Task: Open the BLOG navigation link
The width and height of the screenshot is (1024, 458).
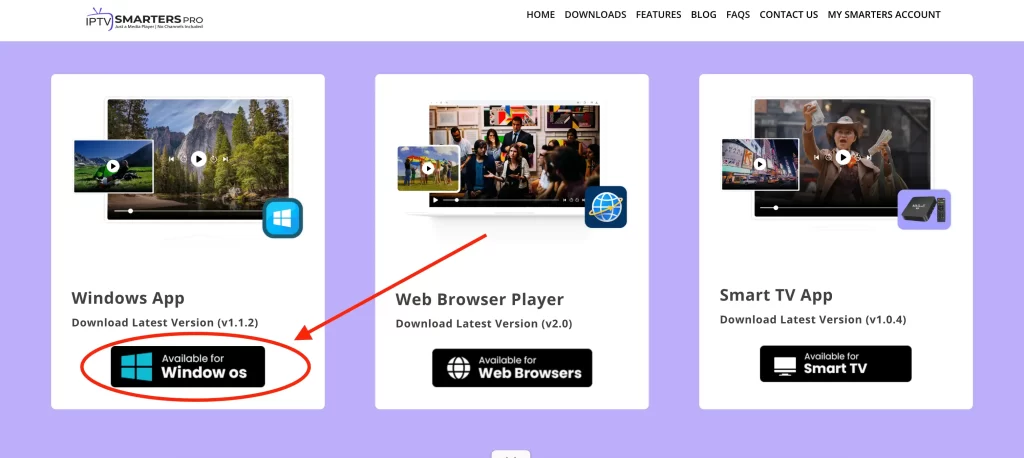Action: coord(703,15)
